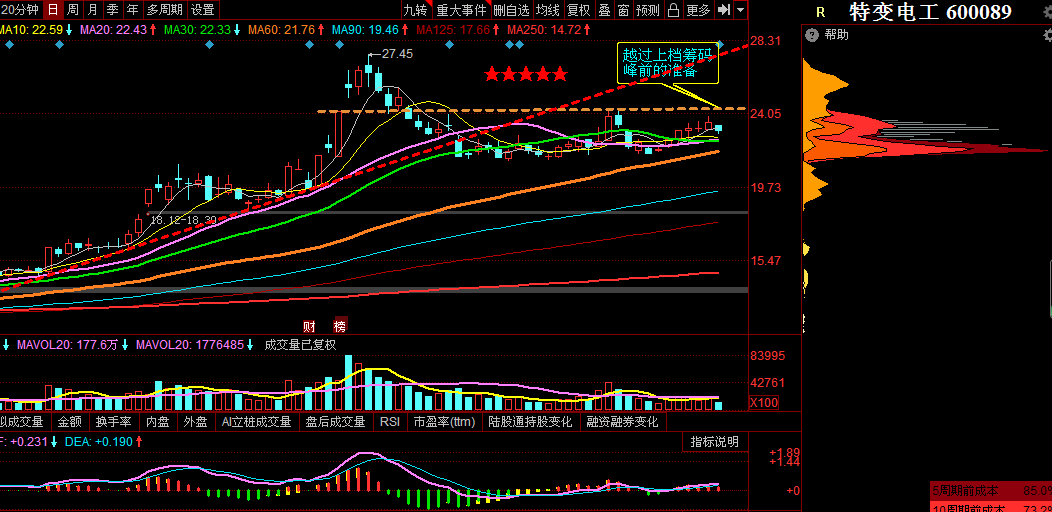1052x512 pixels.
Task: Switch indicator to 融资融券变化
Action: [x=623, y=422]
